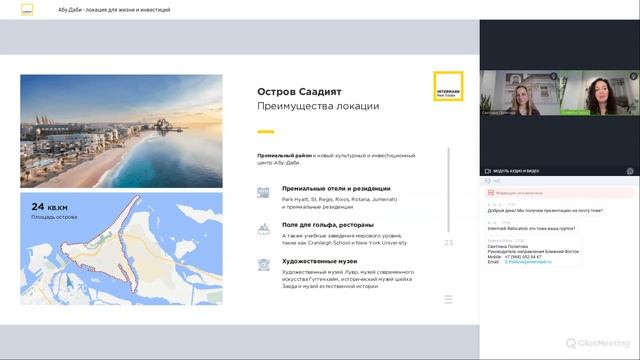The width and height of the screenshot is (640, 360).
Task: Open the slide hamburger menu icon
Action: (x=448, y=299)
